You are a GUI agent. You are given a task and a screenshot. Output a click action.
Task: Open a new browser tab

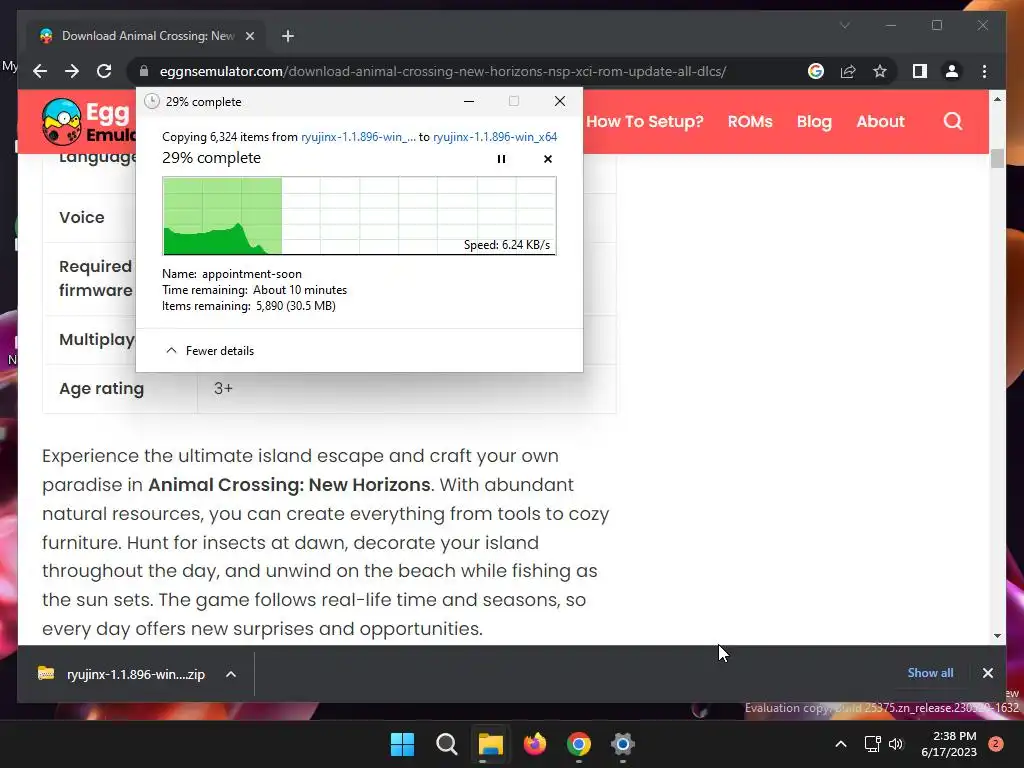click(288, 36)
